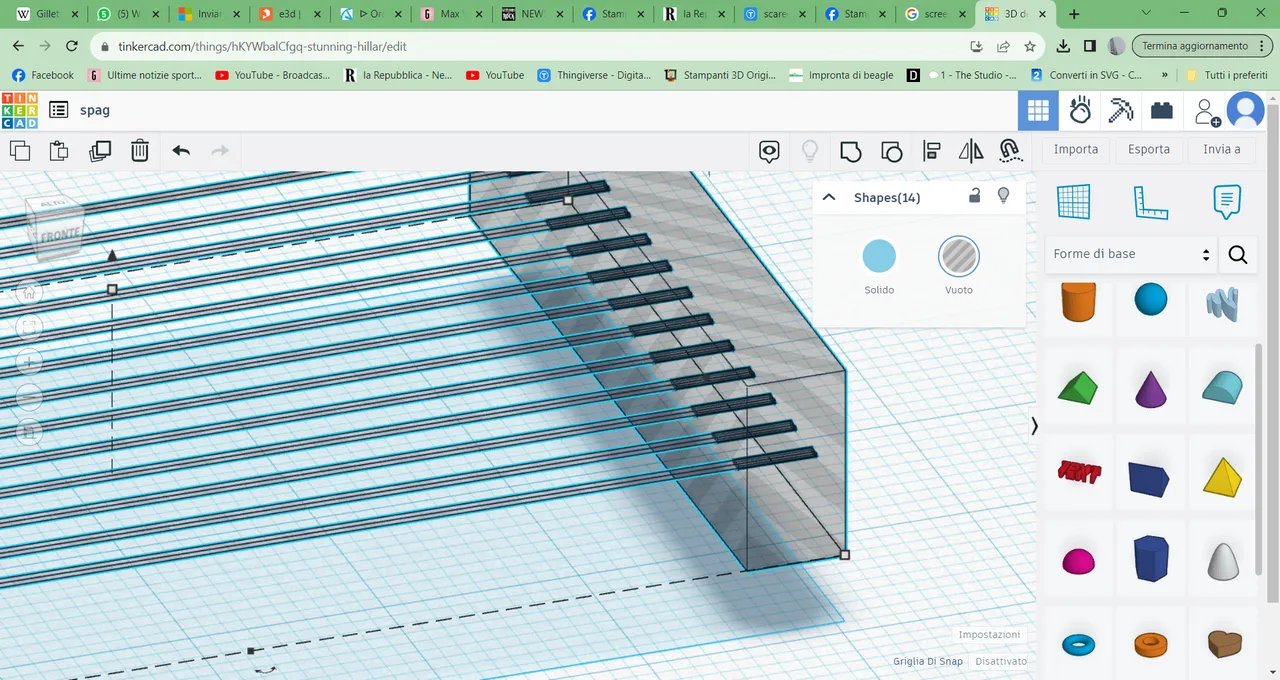Delete the selected shape with the trash icon

pyautogui.click(x=139, y=150)
